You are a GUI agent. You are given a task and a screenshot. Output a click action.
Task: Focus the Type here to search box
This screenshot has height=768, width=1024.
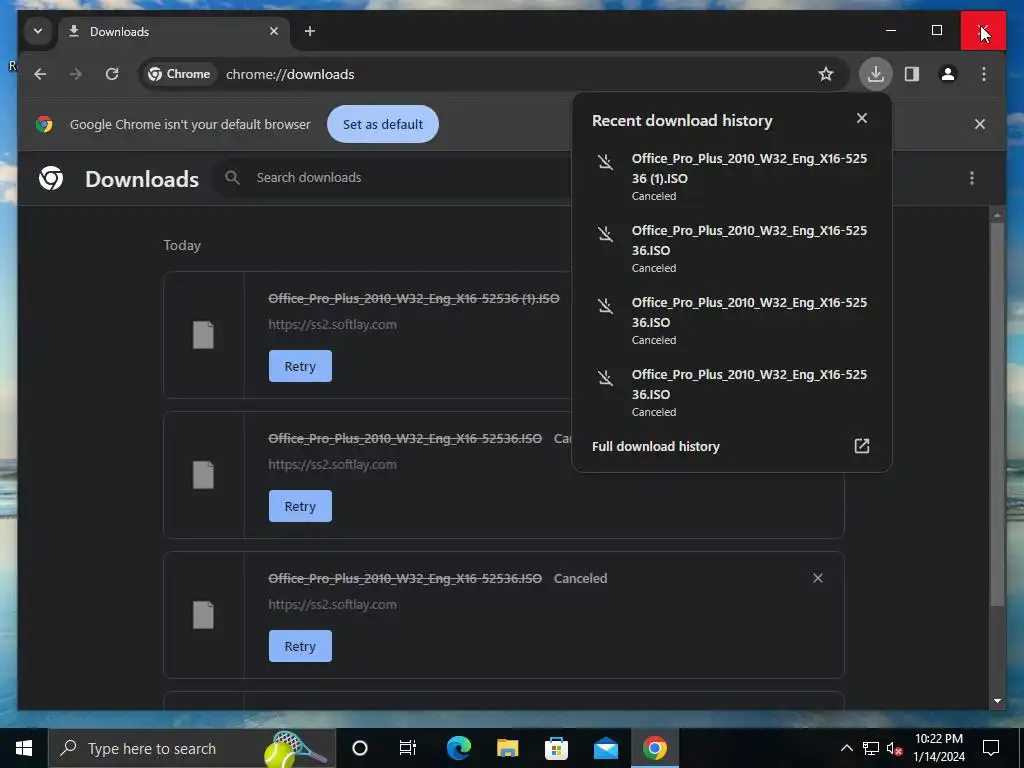(191, 748)
